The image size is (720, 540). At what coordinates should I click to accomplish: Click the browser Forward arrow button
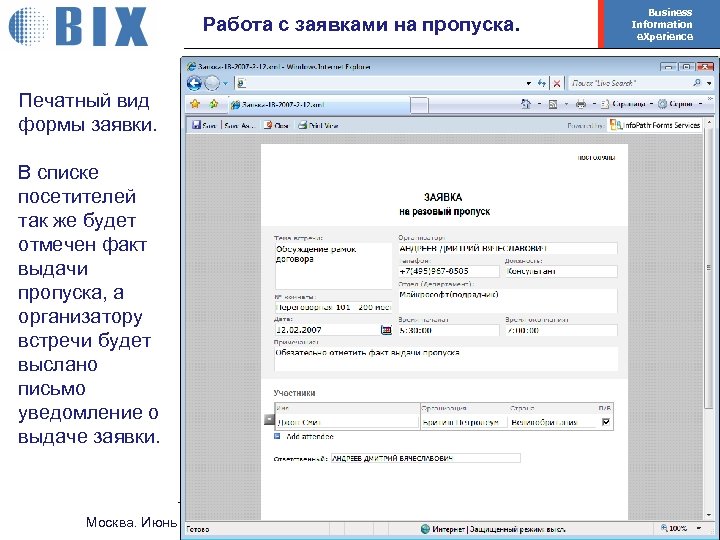[x=212, y=83]
